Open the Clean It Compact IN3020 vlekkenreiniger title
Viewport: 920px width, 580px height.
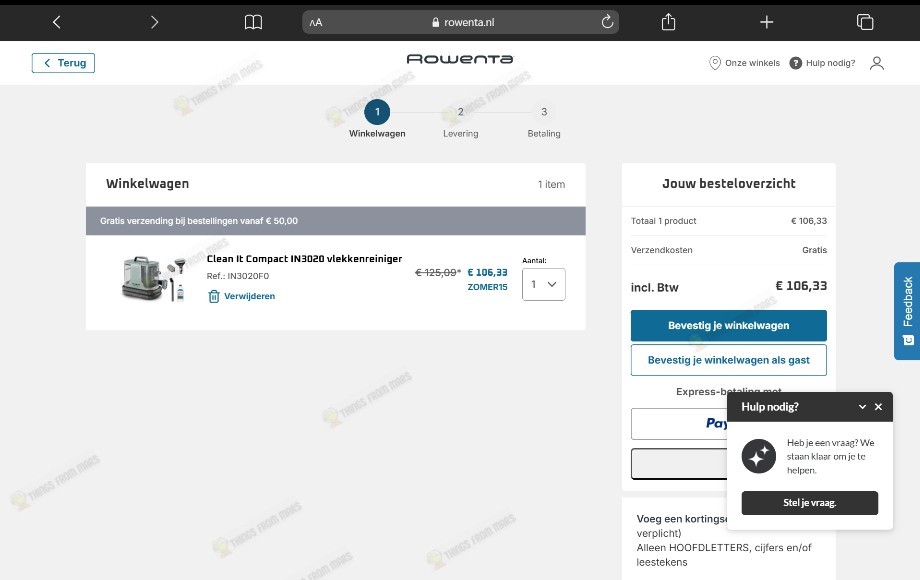pos(305,259)
